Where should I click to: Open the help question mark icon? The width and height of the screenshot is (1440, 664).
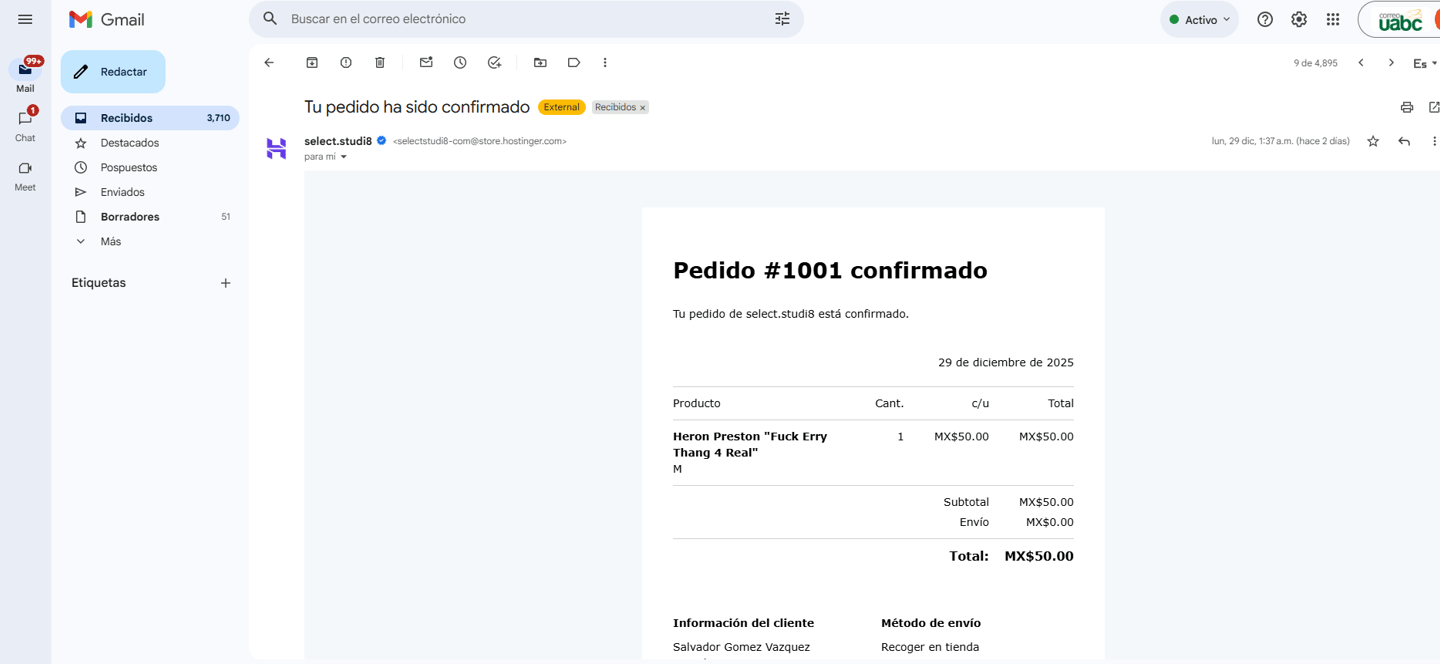pyautogui.click(x=1265, y=19)
